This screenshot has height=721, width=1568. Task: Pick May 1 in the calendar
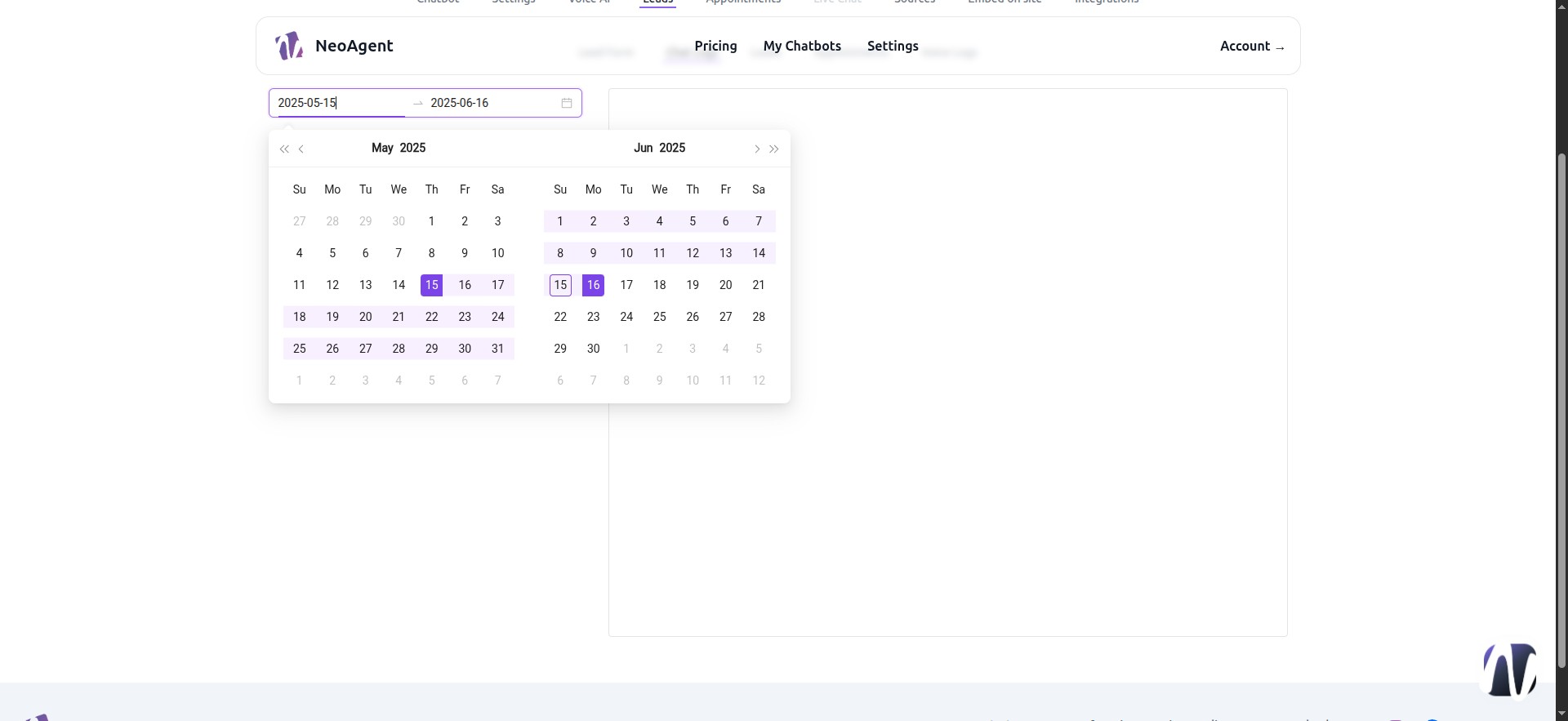pos(432,221)
